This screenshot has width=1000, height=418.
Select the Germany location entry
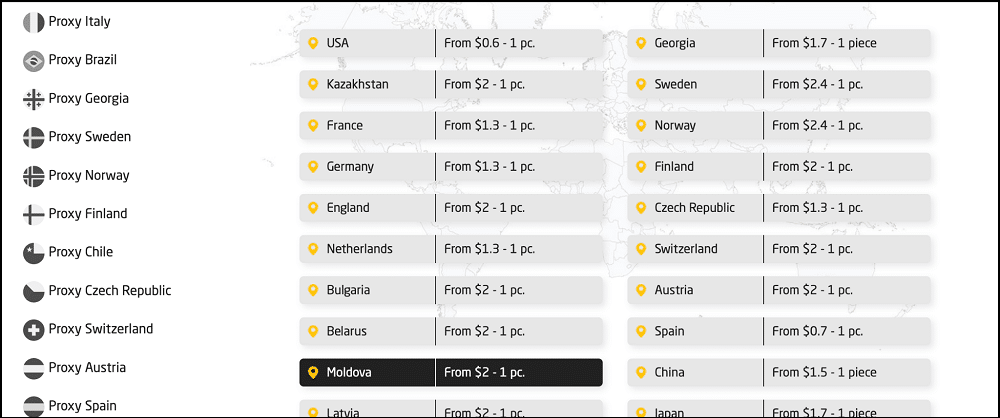click(x=451, y=167)
